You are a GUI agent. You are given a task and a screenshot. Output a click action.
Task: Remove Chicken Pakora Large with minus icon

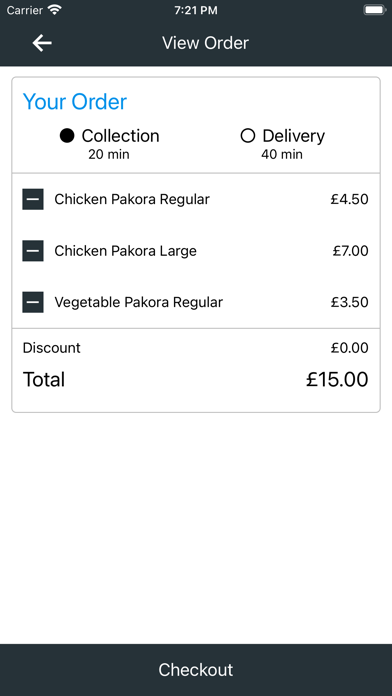click(x=33, y=251)
